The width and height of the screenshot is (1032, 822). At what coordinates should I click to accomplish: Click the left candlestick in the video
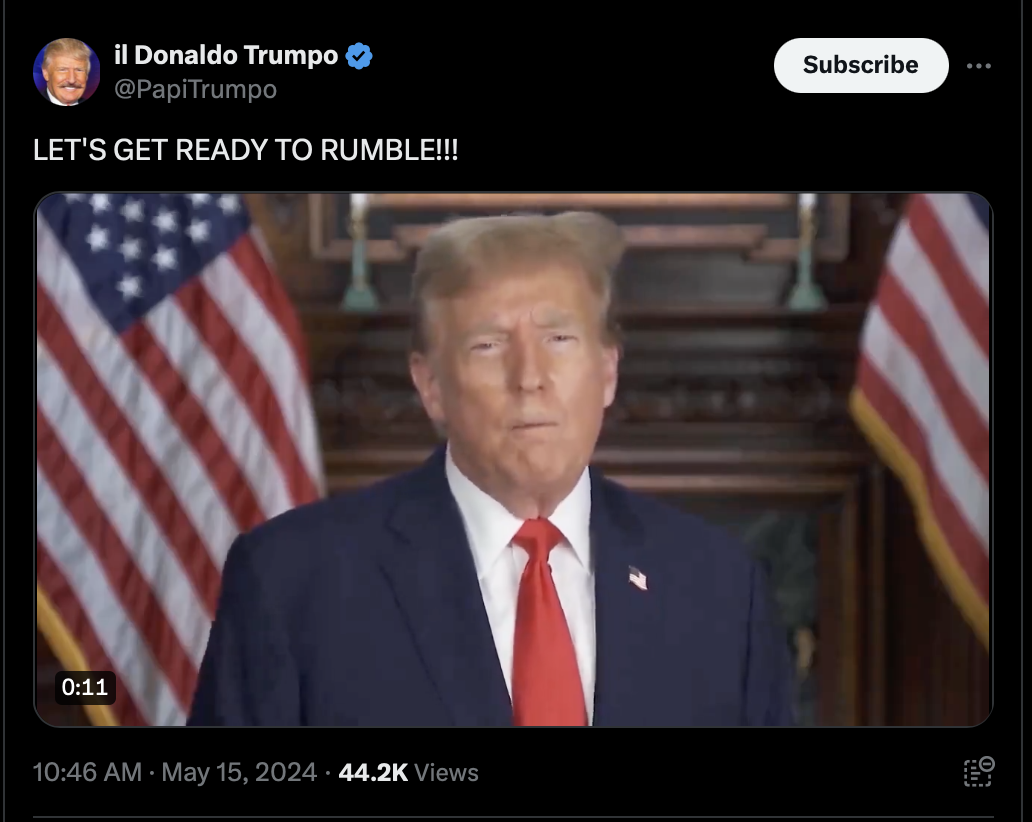[359, 252]
